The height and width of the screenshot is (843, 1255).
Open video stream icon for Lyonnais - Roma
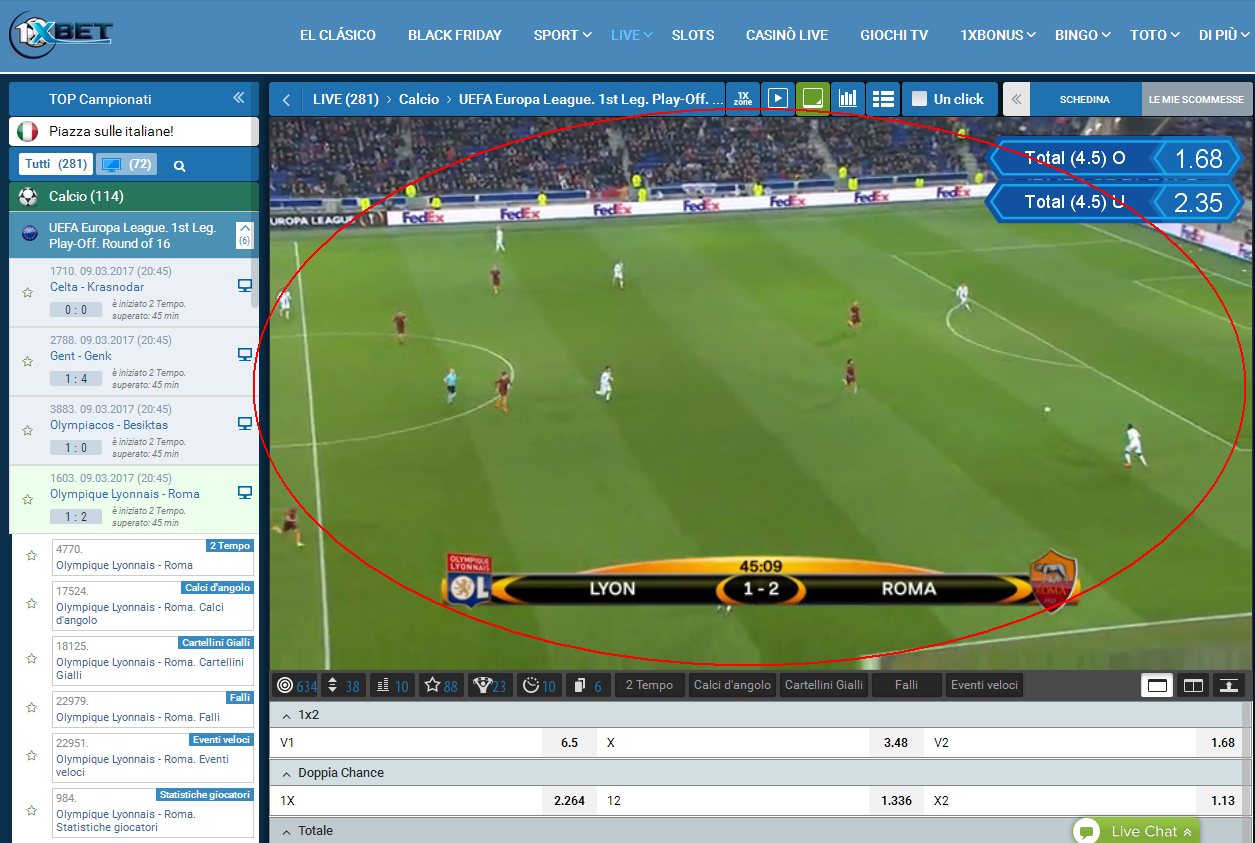tap(245, 493)
